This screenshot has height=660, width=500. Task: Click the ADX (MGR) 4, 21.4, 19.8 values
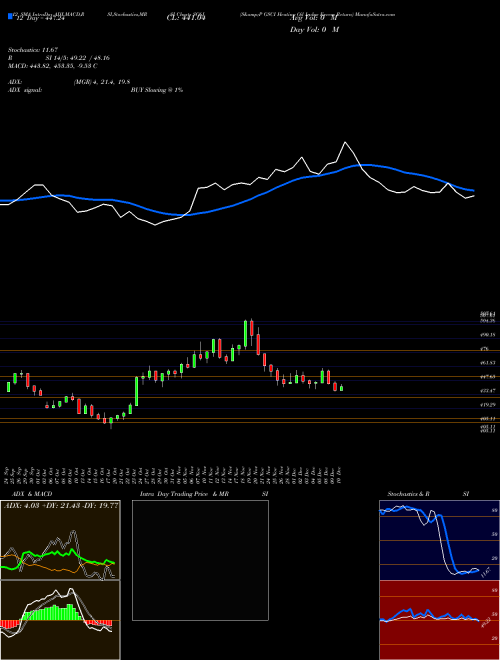coord(102,82)
